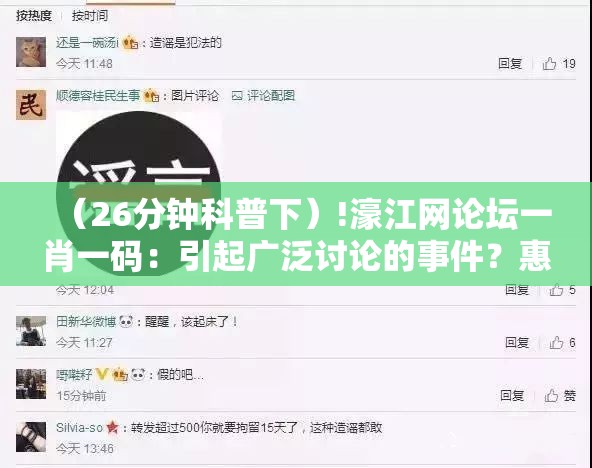The width and height of the screenshot is (592, 468).
Task: Open 顺德容桂民生事 username link
Action: pos(98,95)
